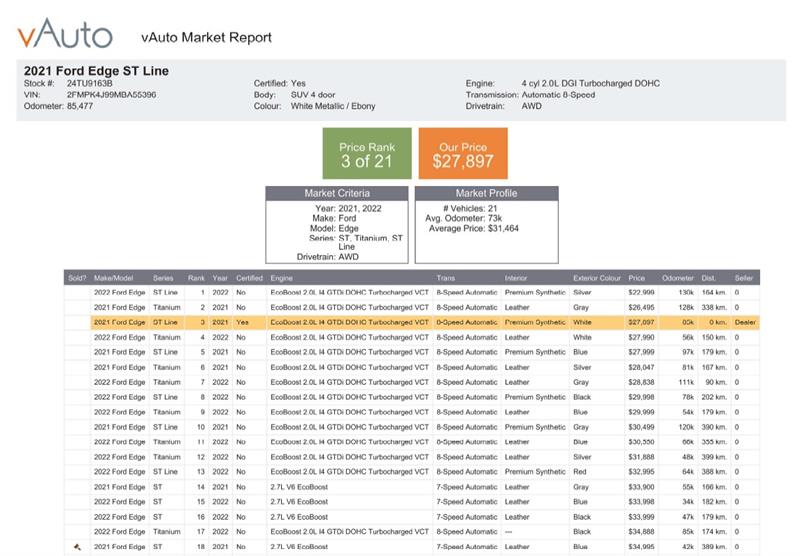Click the $34,888 price cell
This screenshot has width=800, height=556.
coord(641,532)
